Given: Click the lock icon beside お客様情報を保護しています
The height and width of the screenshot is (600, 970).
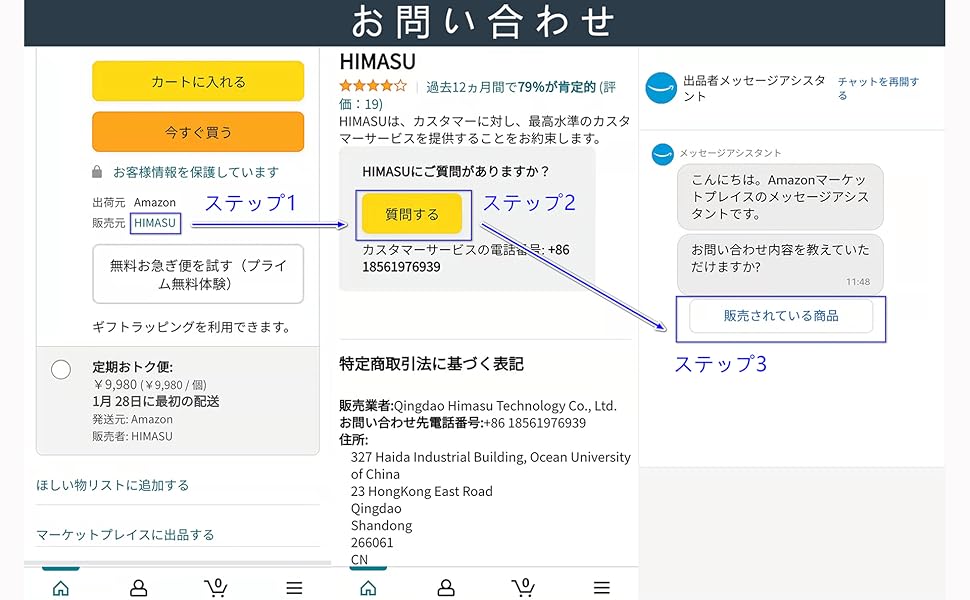Looking at the screenshot, I should click(x=97, y=171).
